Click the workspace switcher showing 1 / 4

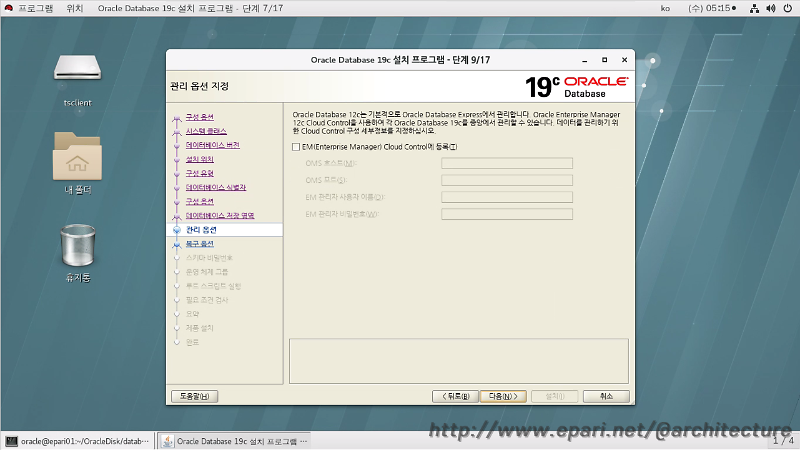tap(783, 440)
